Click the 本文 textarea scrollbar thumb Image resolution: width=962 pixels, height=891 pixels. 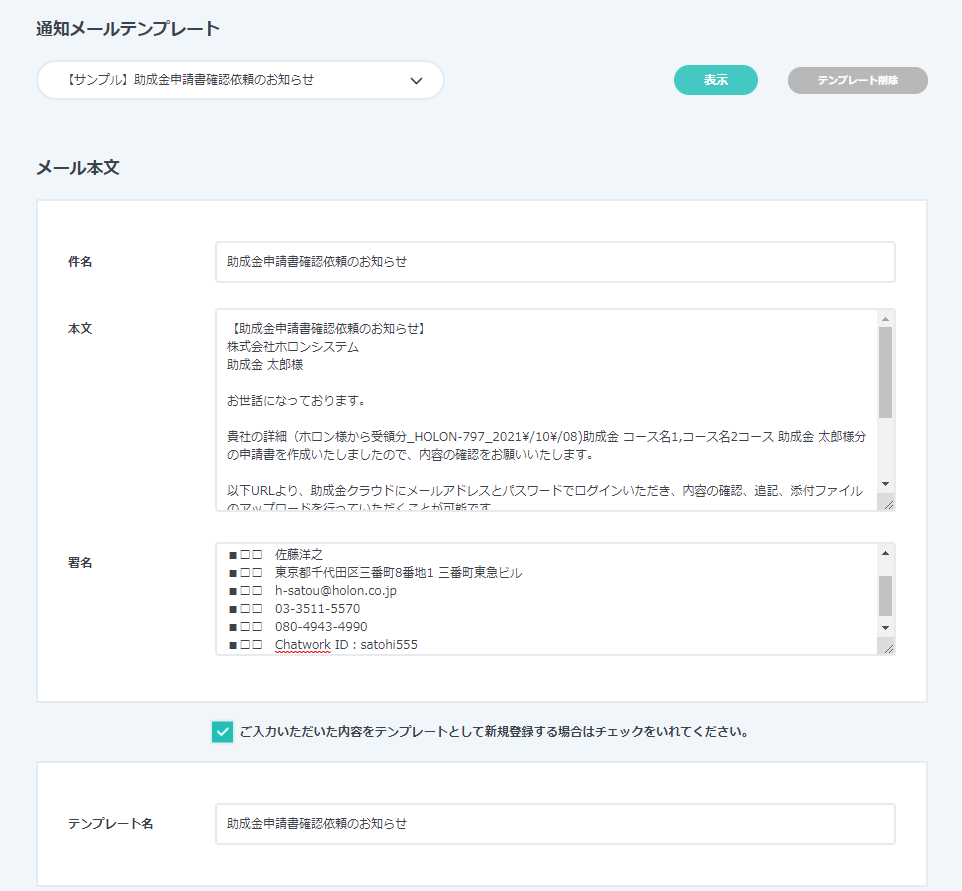click(x=885, y=371)
